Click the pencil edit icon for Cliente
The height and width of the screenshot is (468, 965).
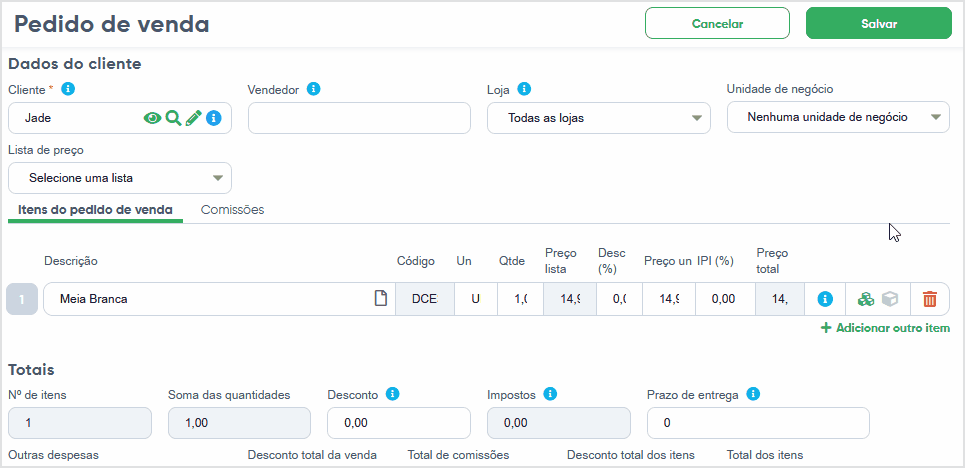tap(193, 118)
